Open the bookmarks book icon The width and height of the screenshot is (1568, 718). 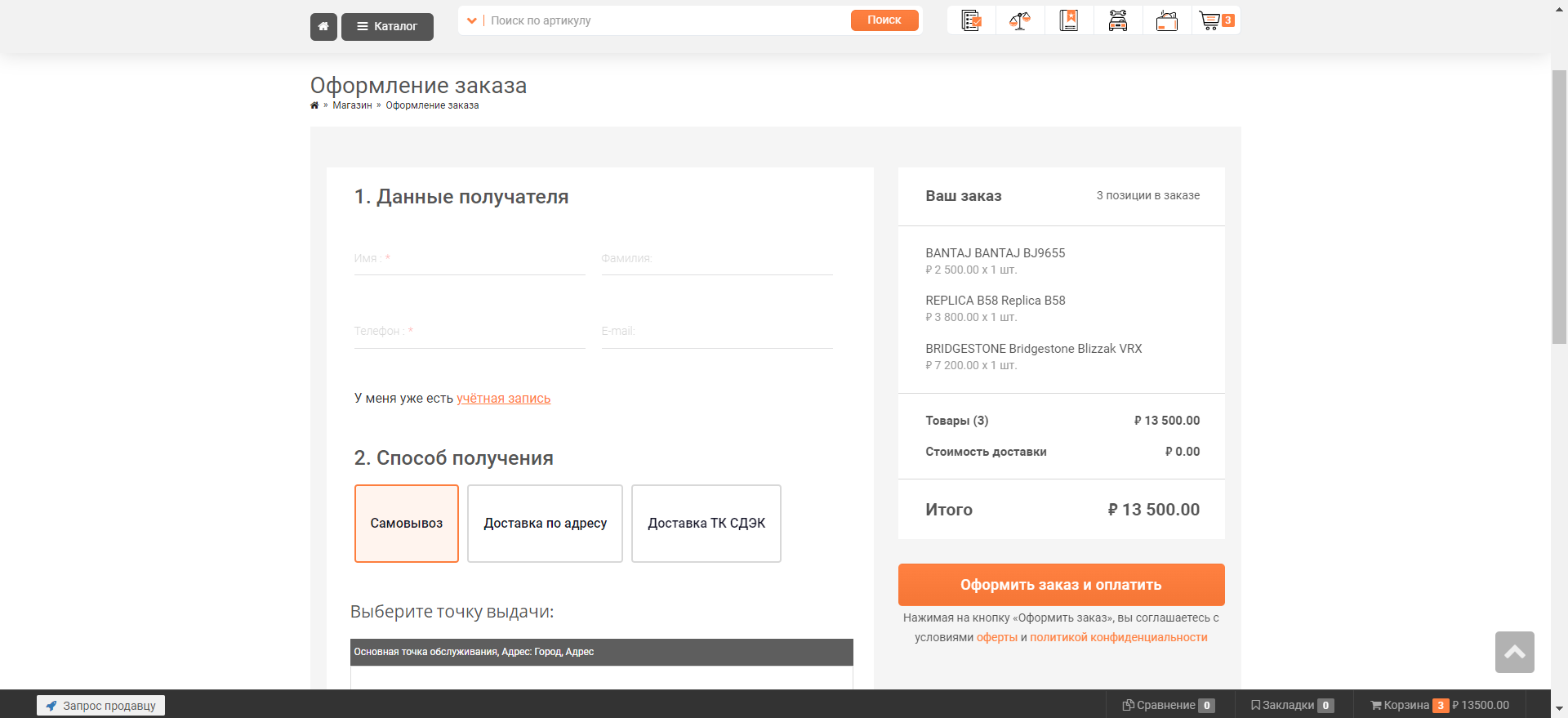click(x=1068, y=20)
